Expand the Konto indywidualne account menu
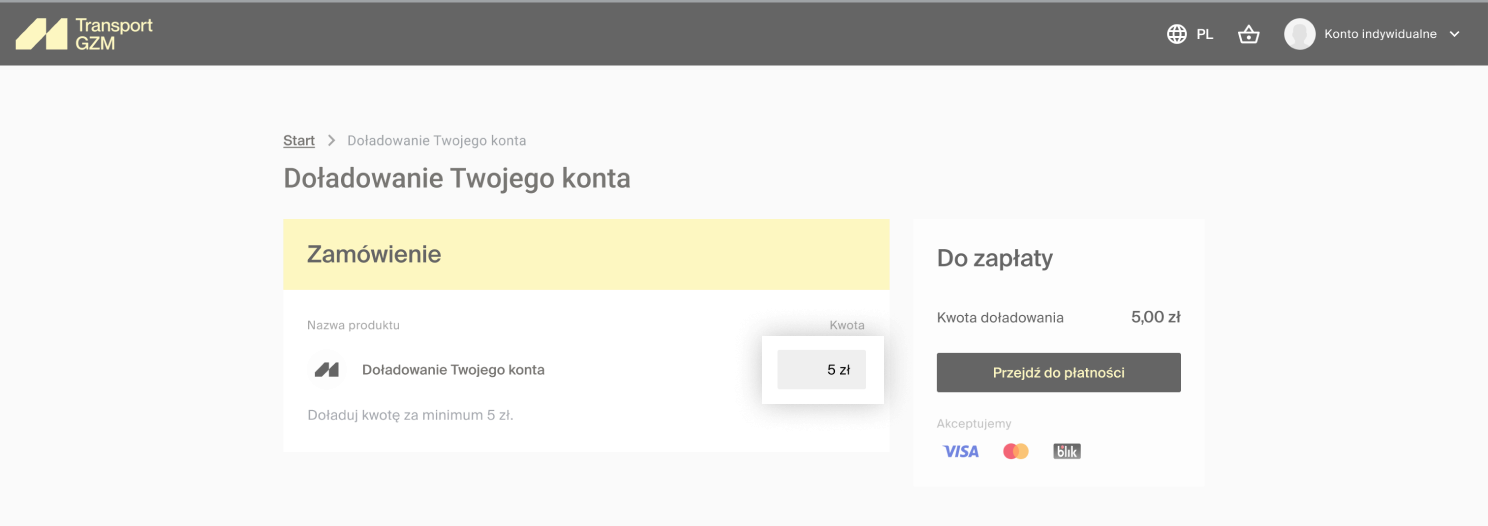This screenshot has width=1488, height=526. 1380,34
